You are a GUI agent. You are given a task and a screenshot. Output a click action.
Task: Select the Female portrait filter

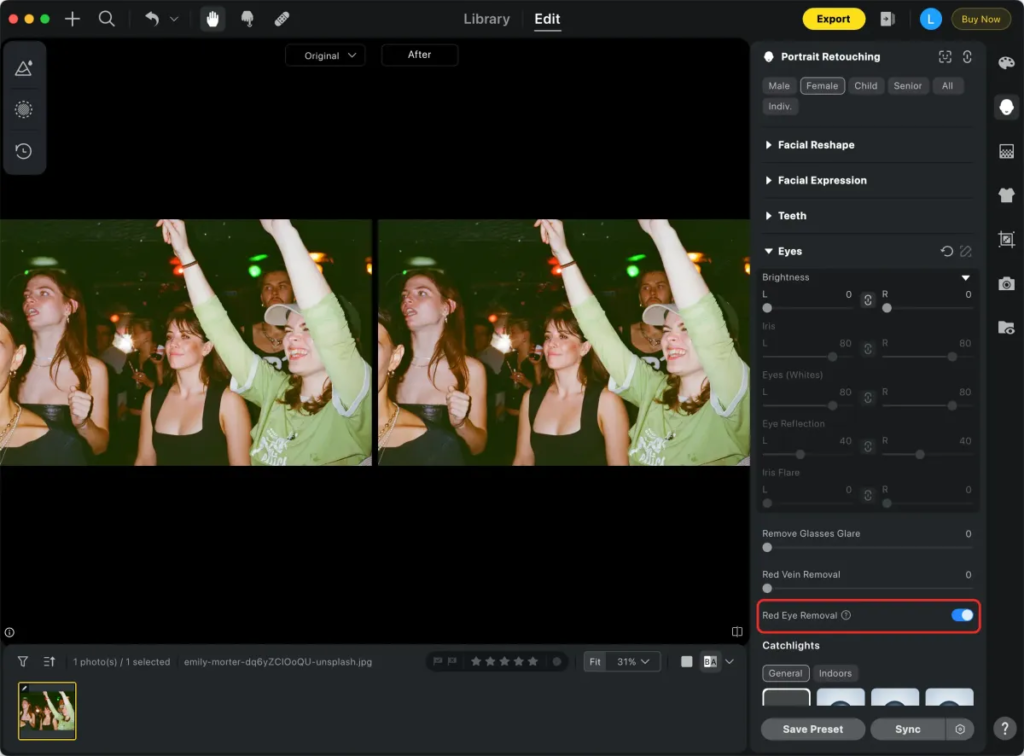click(x=822, y=86)
